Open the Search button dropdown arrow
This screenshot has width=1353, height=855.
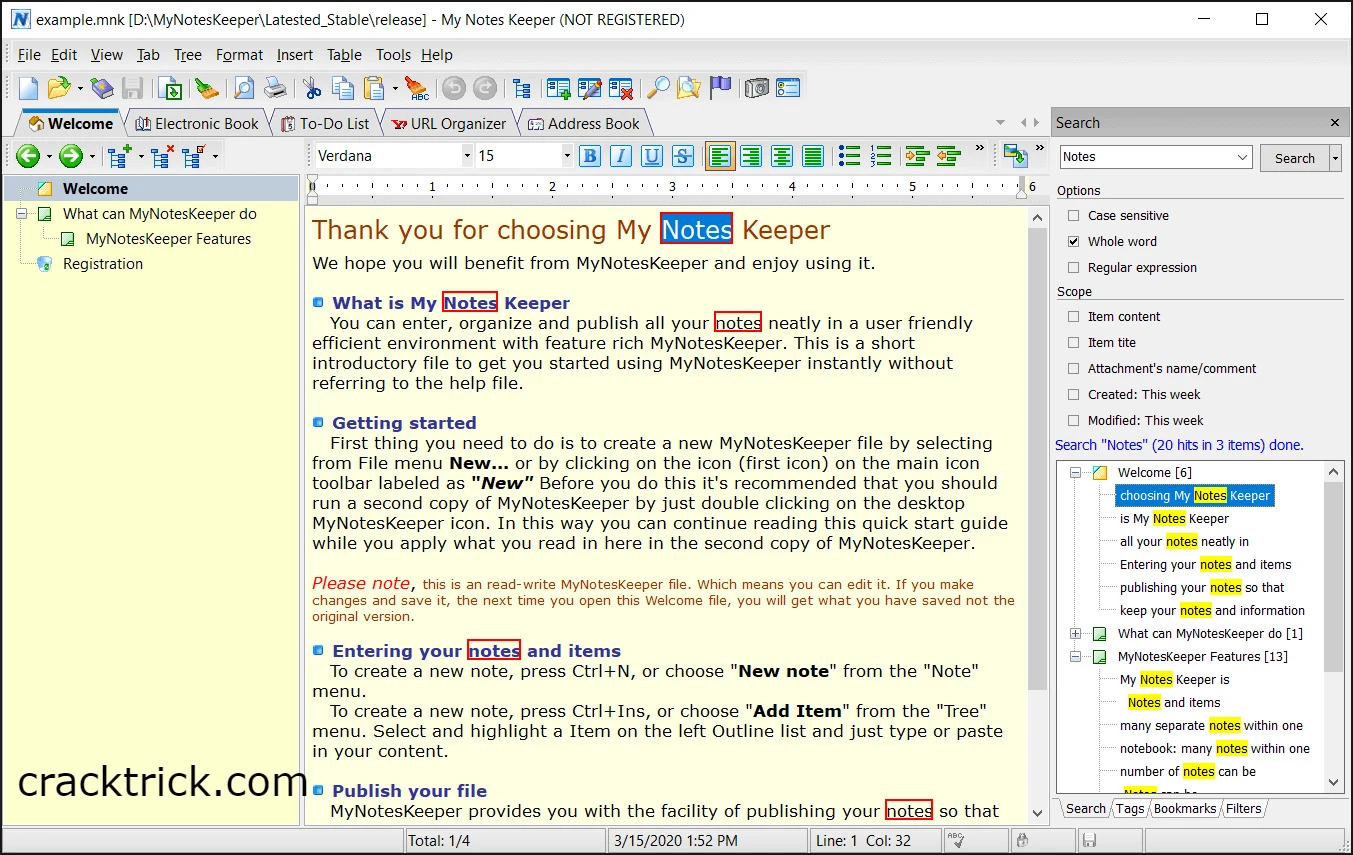click(1335, 158)
